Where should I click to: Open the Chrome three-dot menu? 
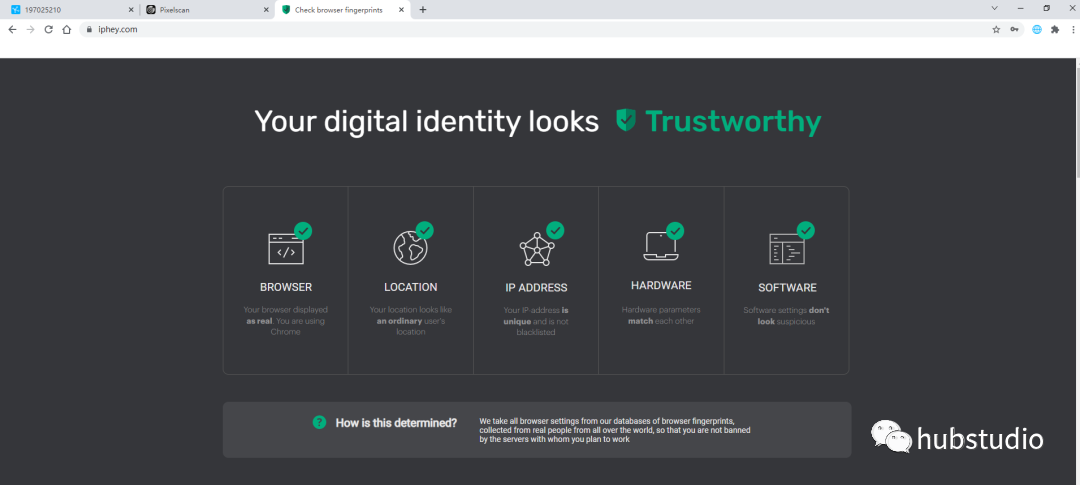point(1072,30)
